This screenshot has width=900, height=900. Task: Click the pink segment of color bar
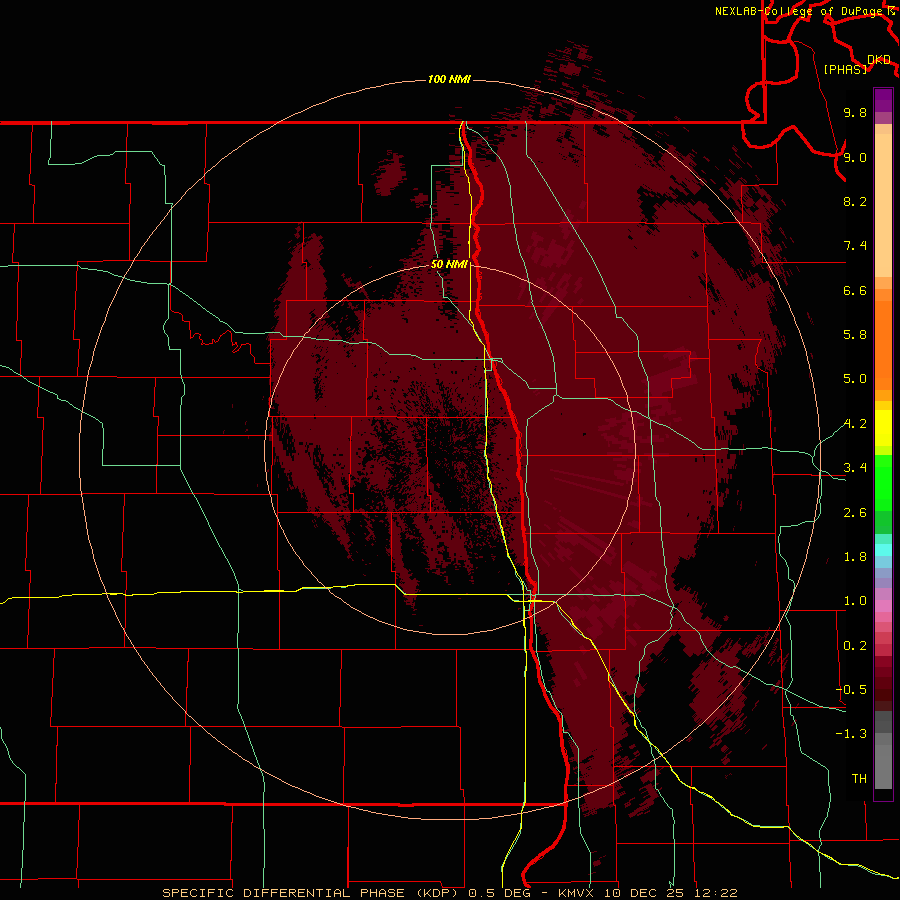click(883, 606)
